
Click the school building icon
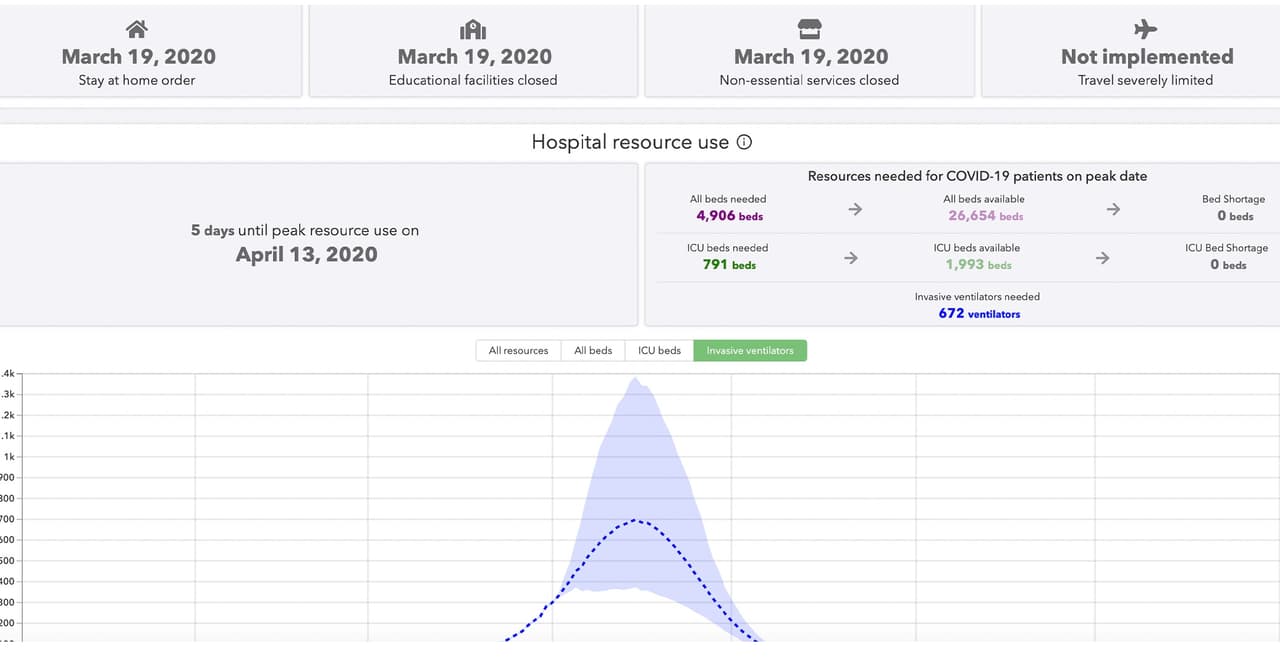pos(473,30)
